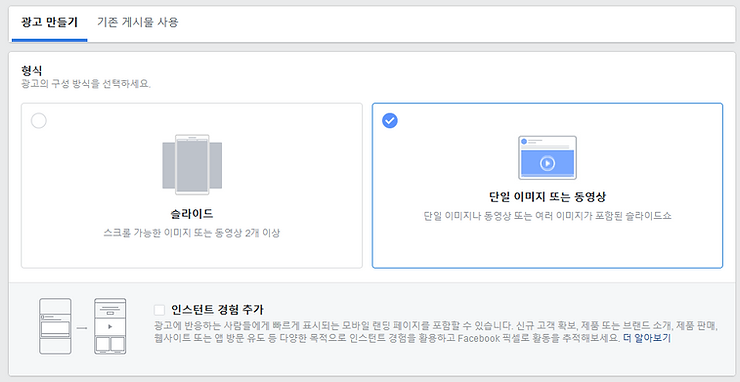Click the 형식 section heading
This screenshot has width=740, height=382.
pyautogui.click(x=32, y=71)
